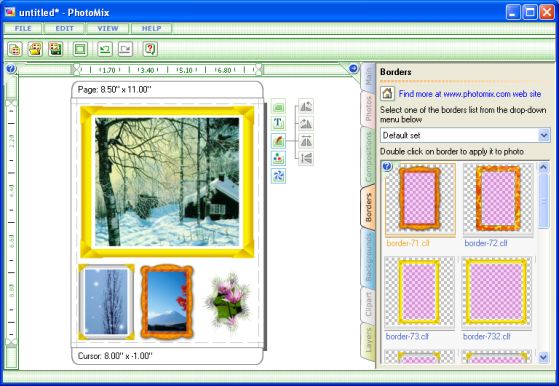Select the mountain photo in orange frame
Viewport: 559px width, 386px height.
pos(167,302)
